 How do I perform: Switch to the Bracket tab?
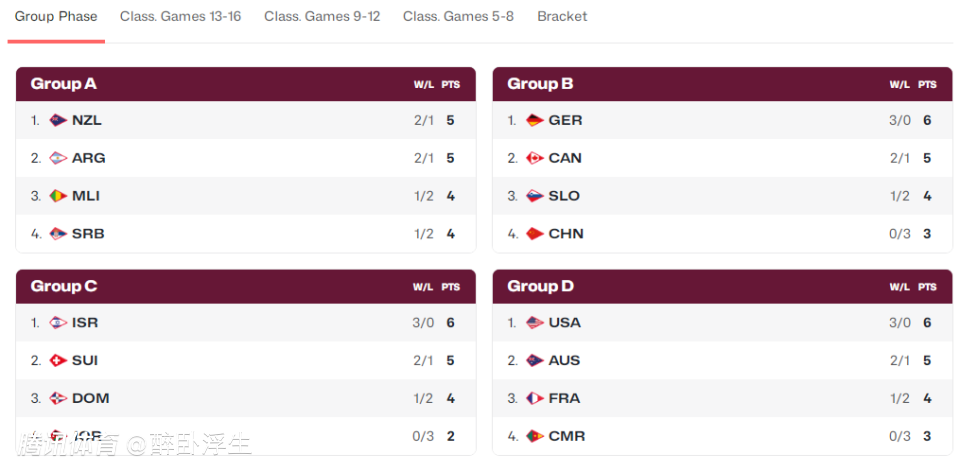click(562, 17)
